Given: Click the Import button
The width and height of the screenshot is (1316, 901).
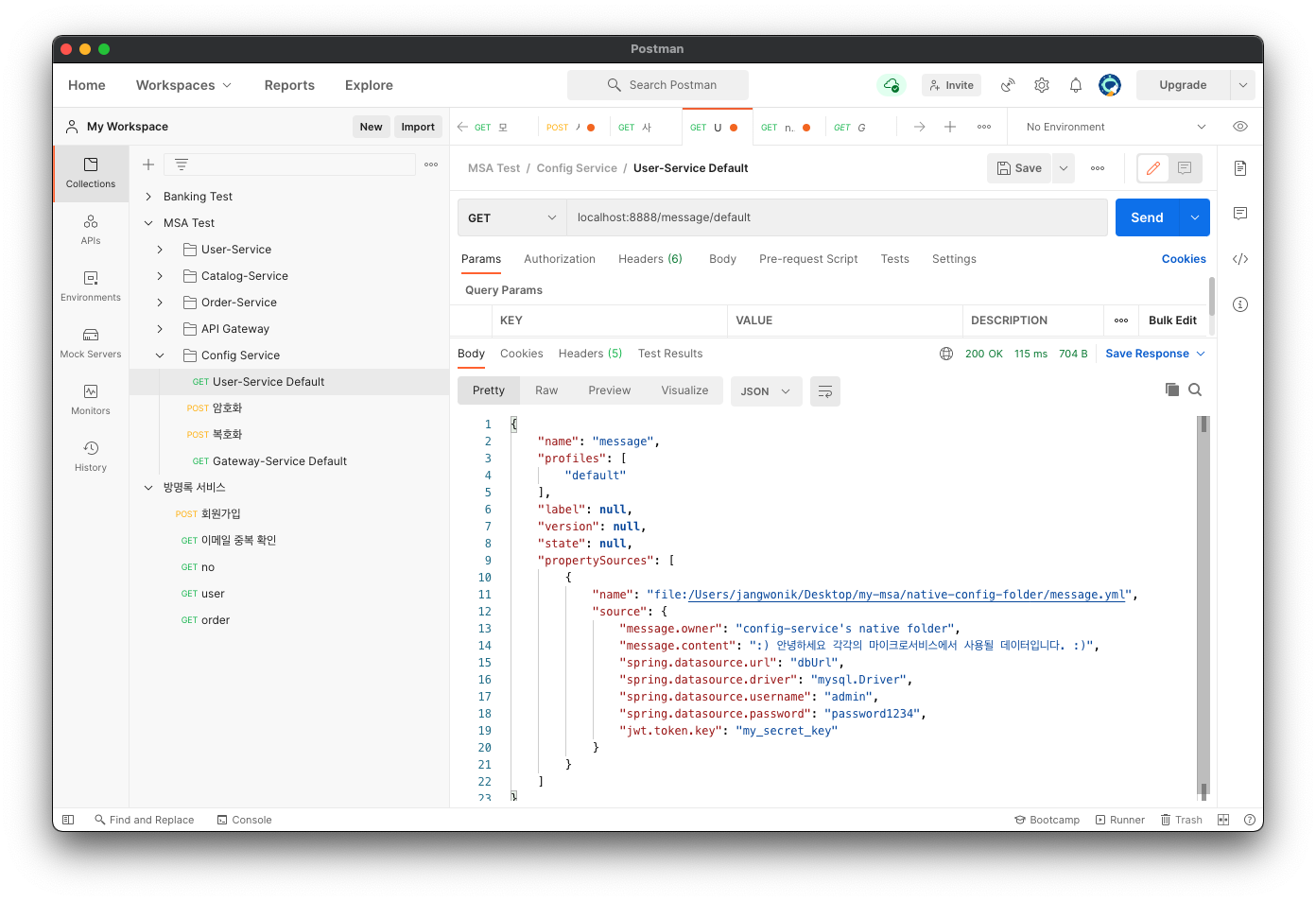Looking at the screenshot, I should (x=418, y=127).
